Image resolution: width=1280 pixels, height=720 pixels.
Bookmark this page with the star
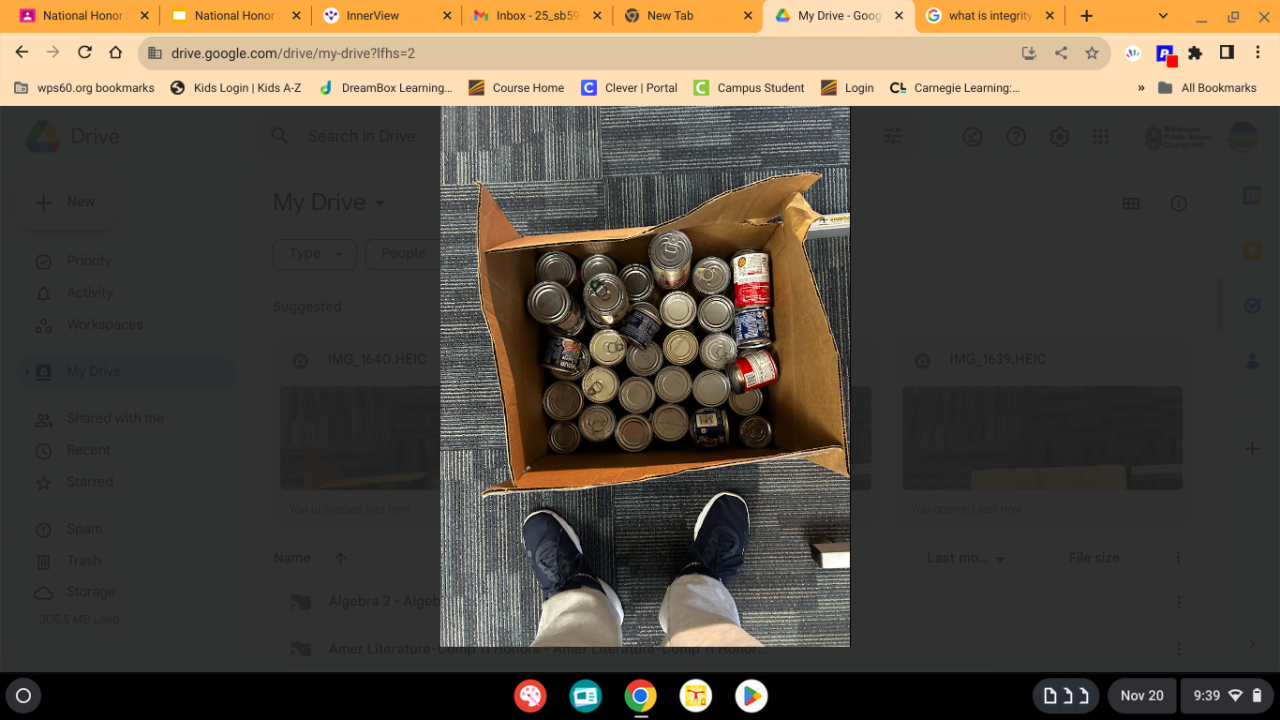coord(1091,53)
